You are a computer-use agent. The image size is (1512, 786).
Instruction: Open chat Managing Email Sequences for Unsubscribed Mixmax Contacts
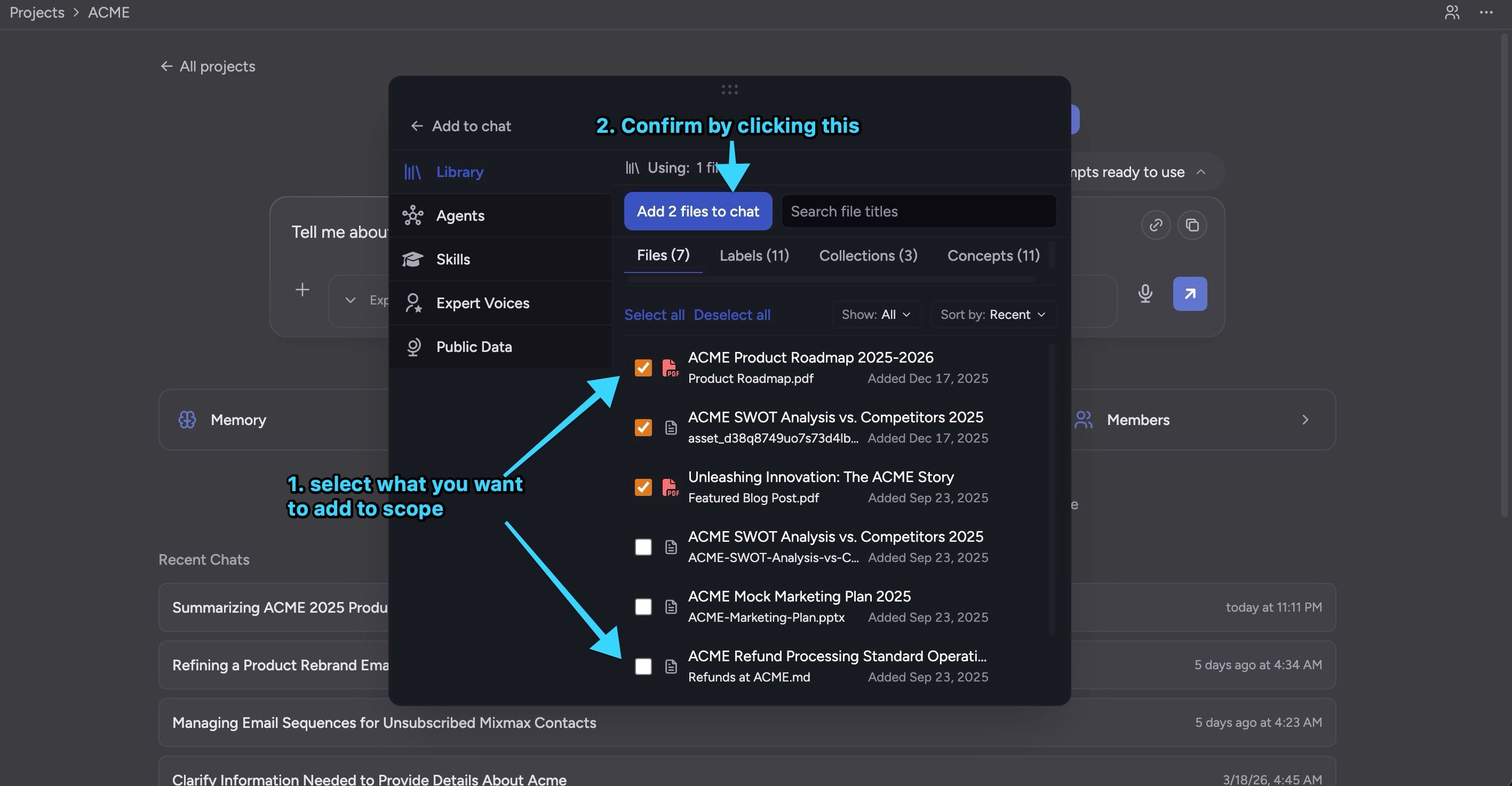point(747,723)
